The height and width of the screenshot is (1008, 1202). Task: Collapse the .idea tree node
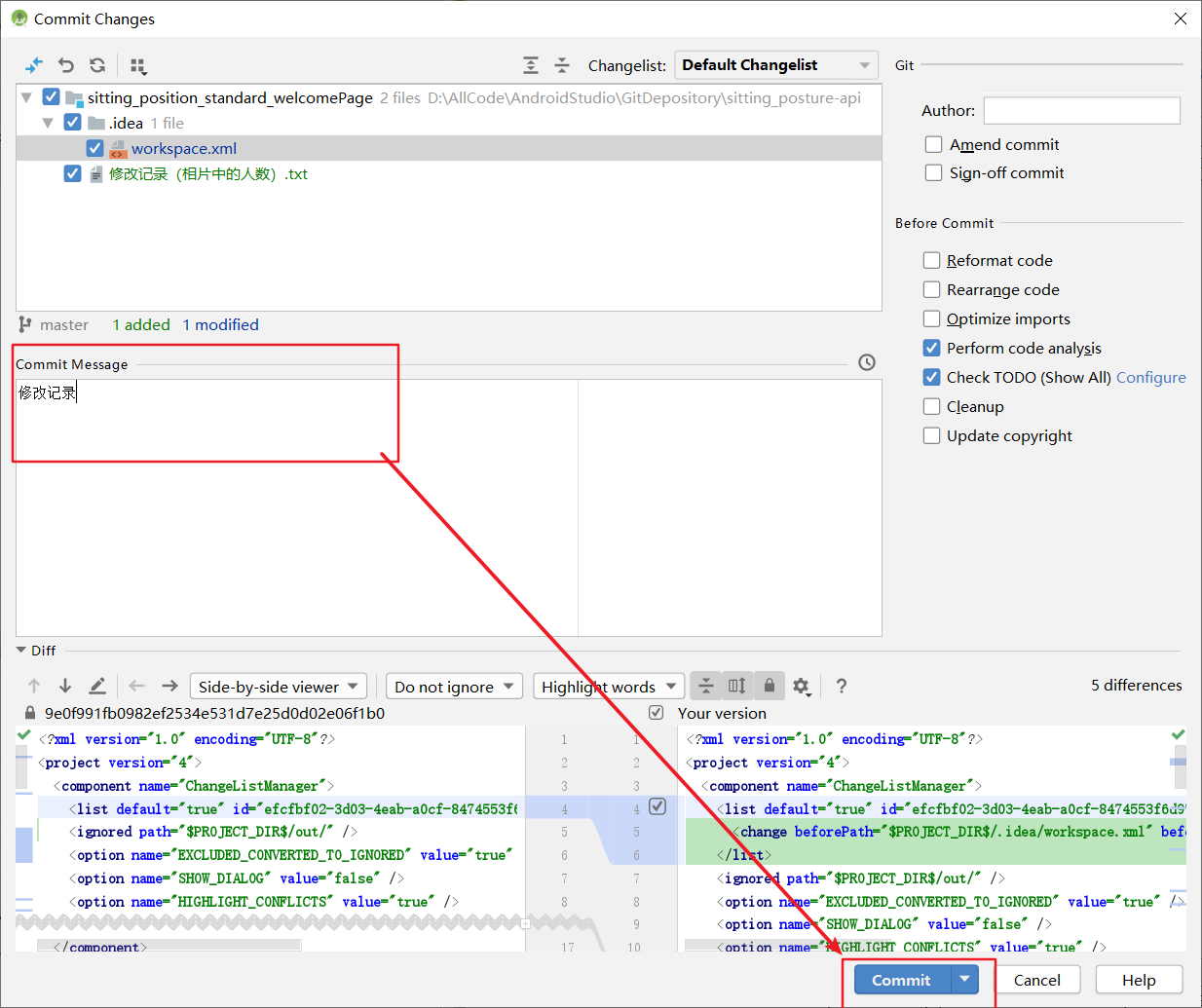tap(48, 123)
